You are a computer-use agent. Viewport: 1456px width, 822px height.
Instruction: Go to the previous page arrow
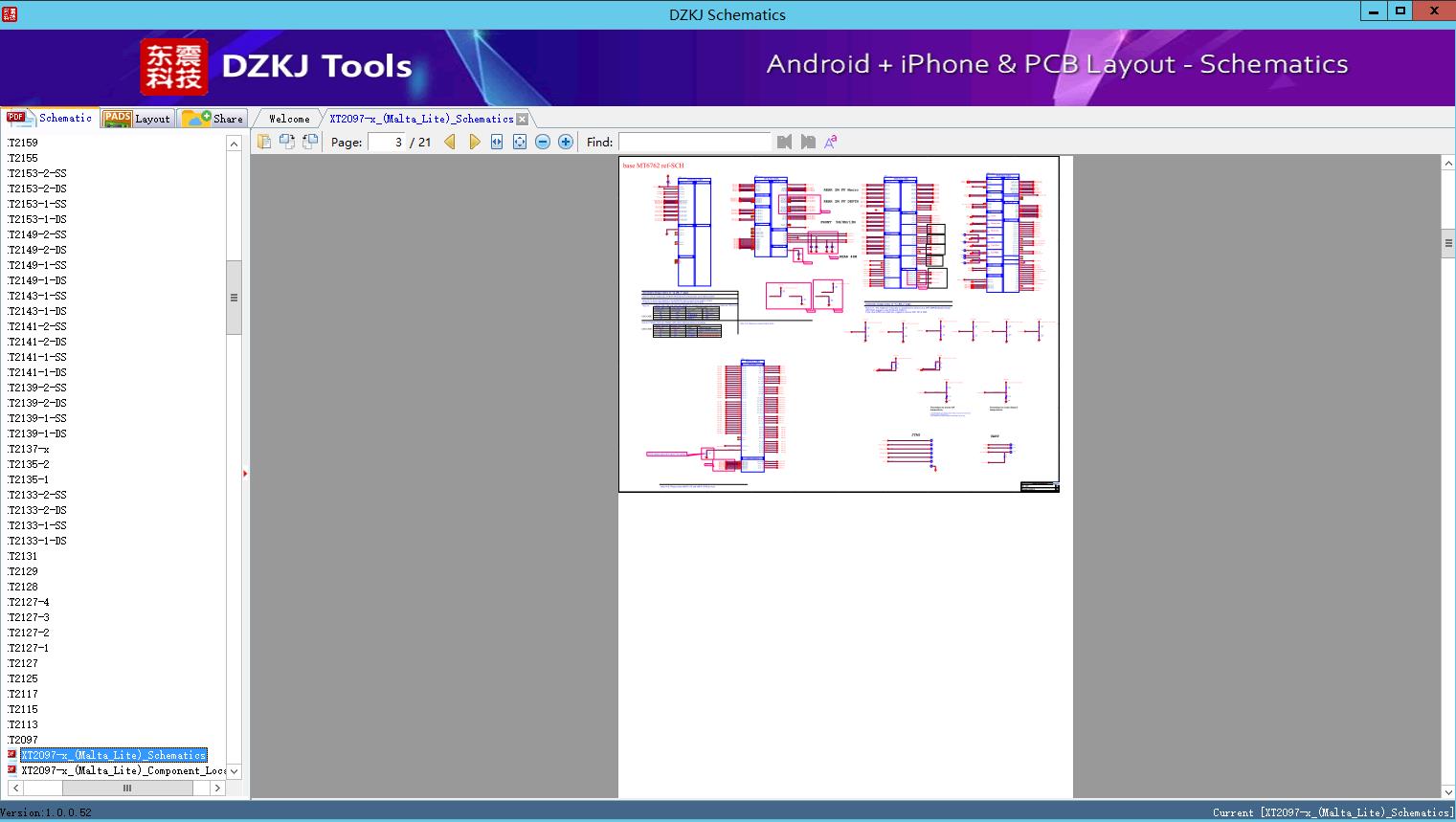[x=450, y=142]
